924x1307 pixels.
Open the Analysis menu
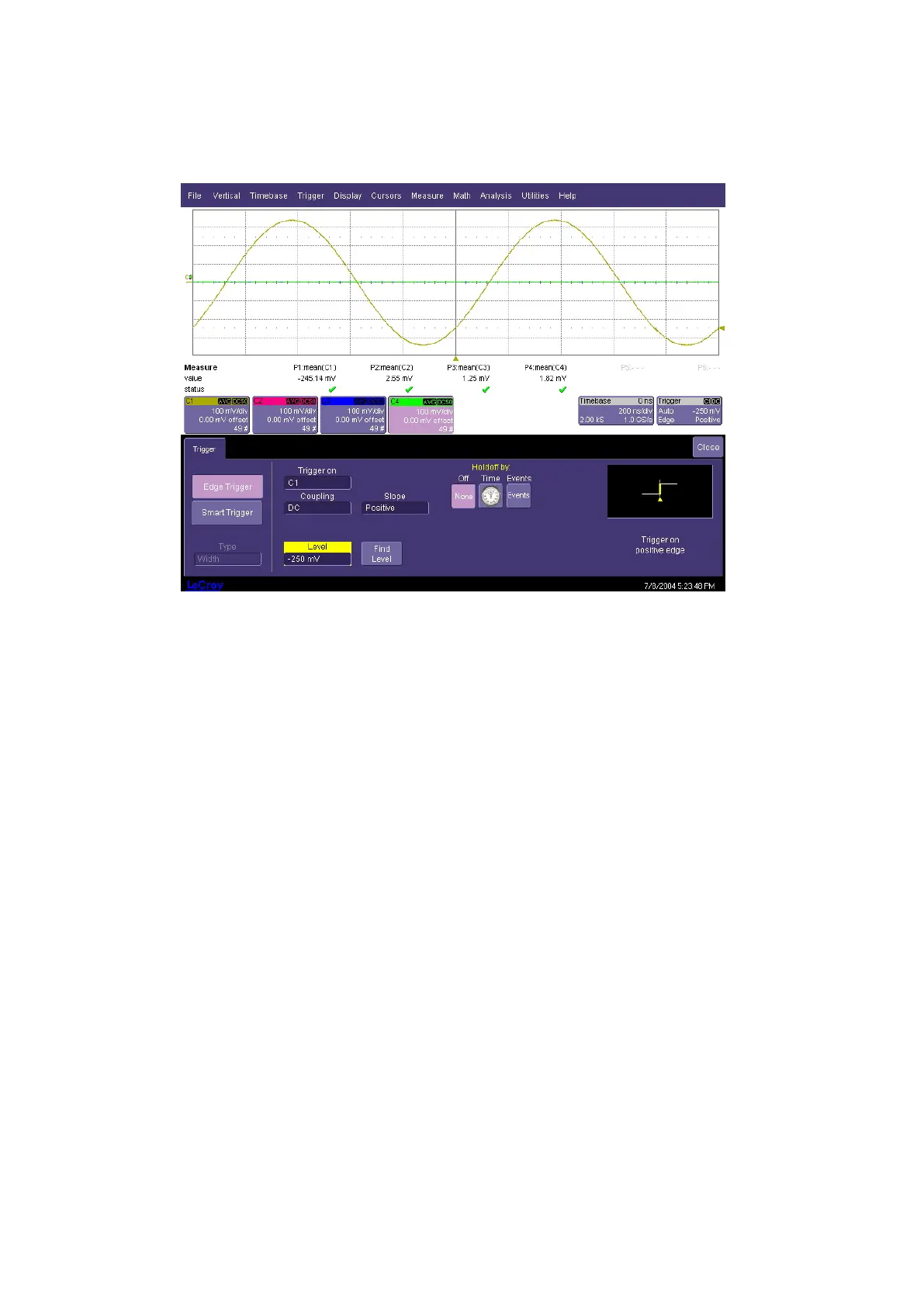[496, 196]
